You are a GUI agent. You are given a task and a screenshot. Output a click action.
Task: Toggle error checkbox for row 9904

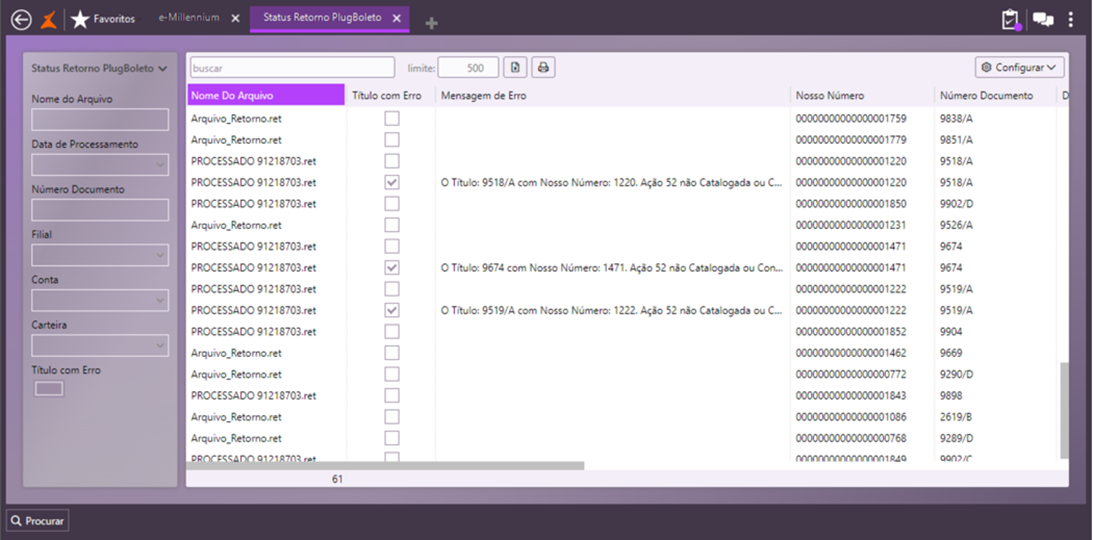[392, 332]
